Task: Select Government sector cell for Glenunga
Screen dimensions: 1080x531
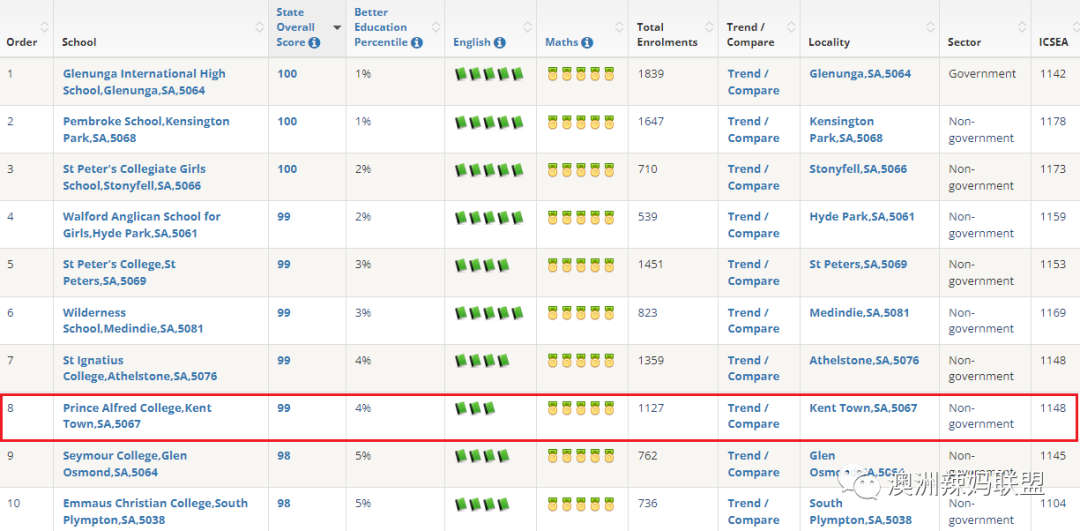Action: coord(982,74)
